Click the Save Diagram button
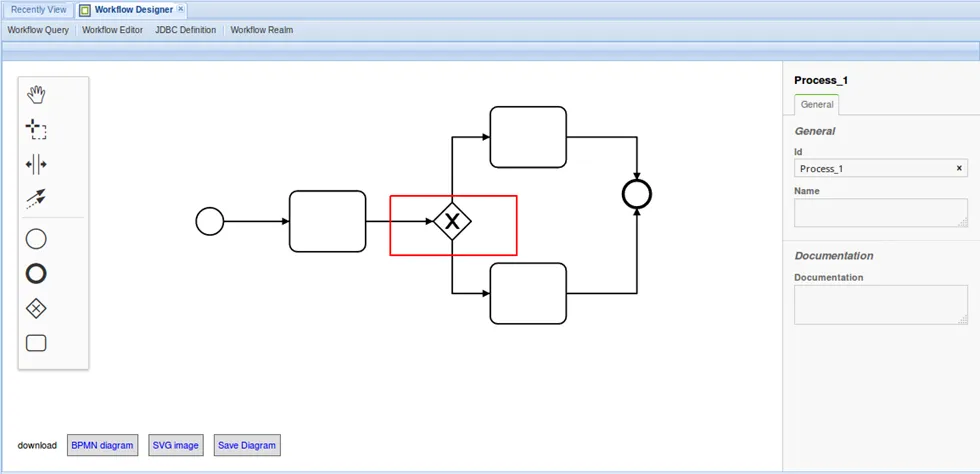 [247, 445]
